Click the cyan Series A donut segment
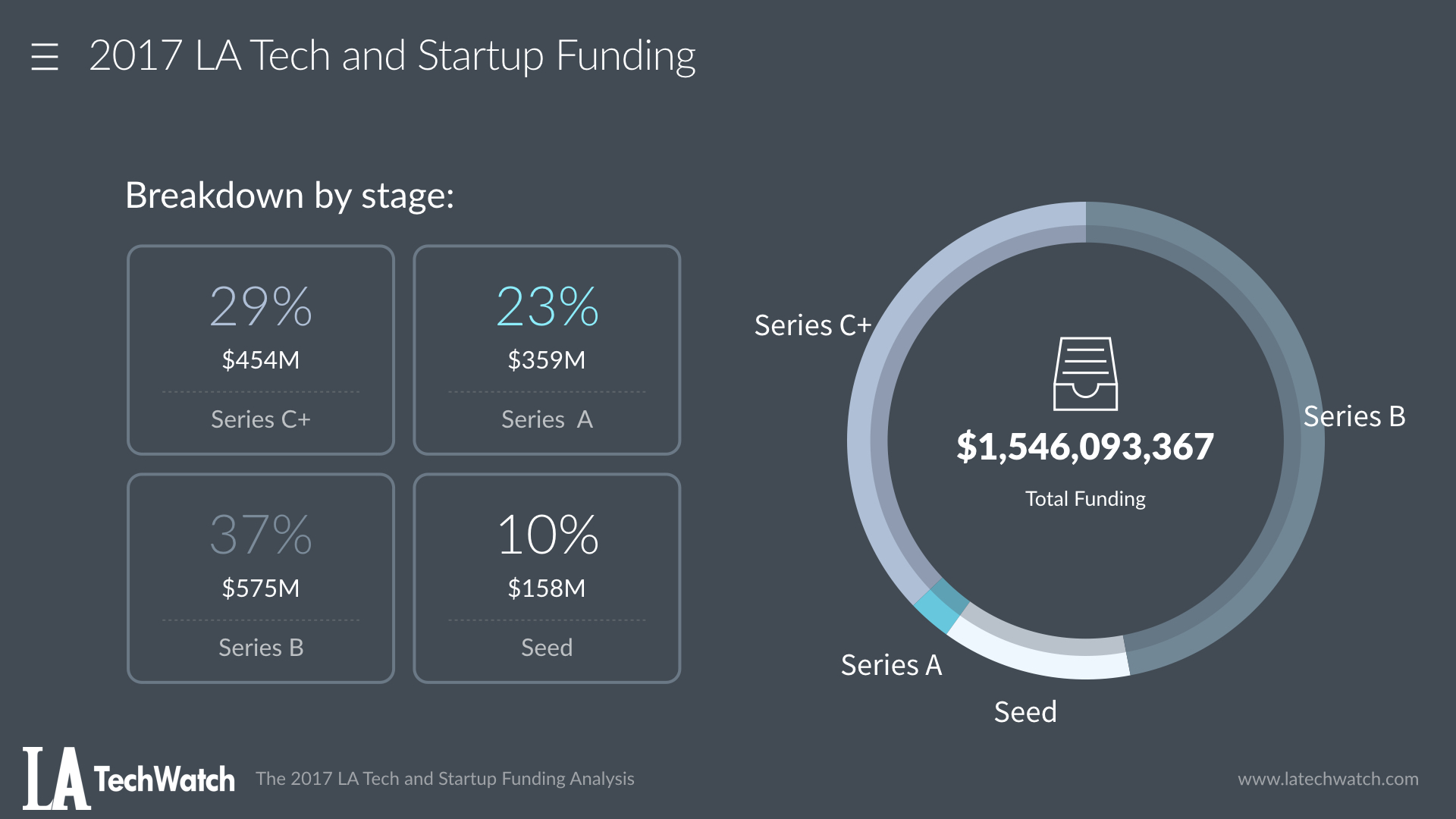 pos(940,607)
